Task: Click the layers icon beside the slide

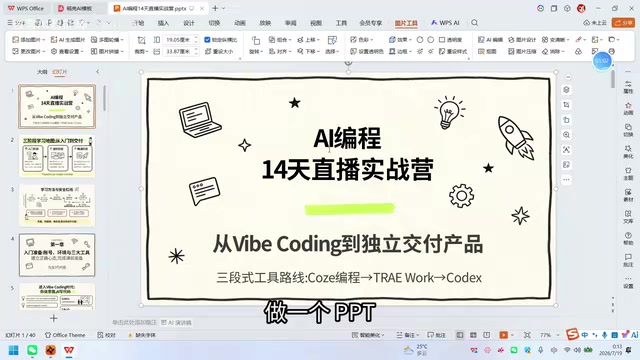Action: pos(566,90)
